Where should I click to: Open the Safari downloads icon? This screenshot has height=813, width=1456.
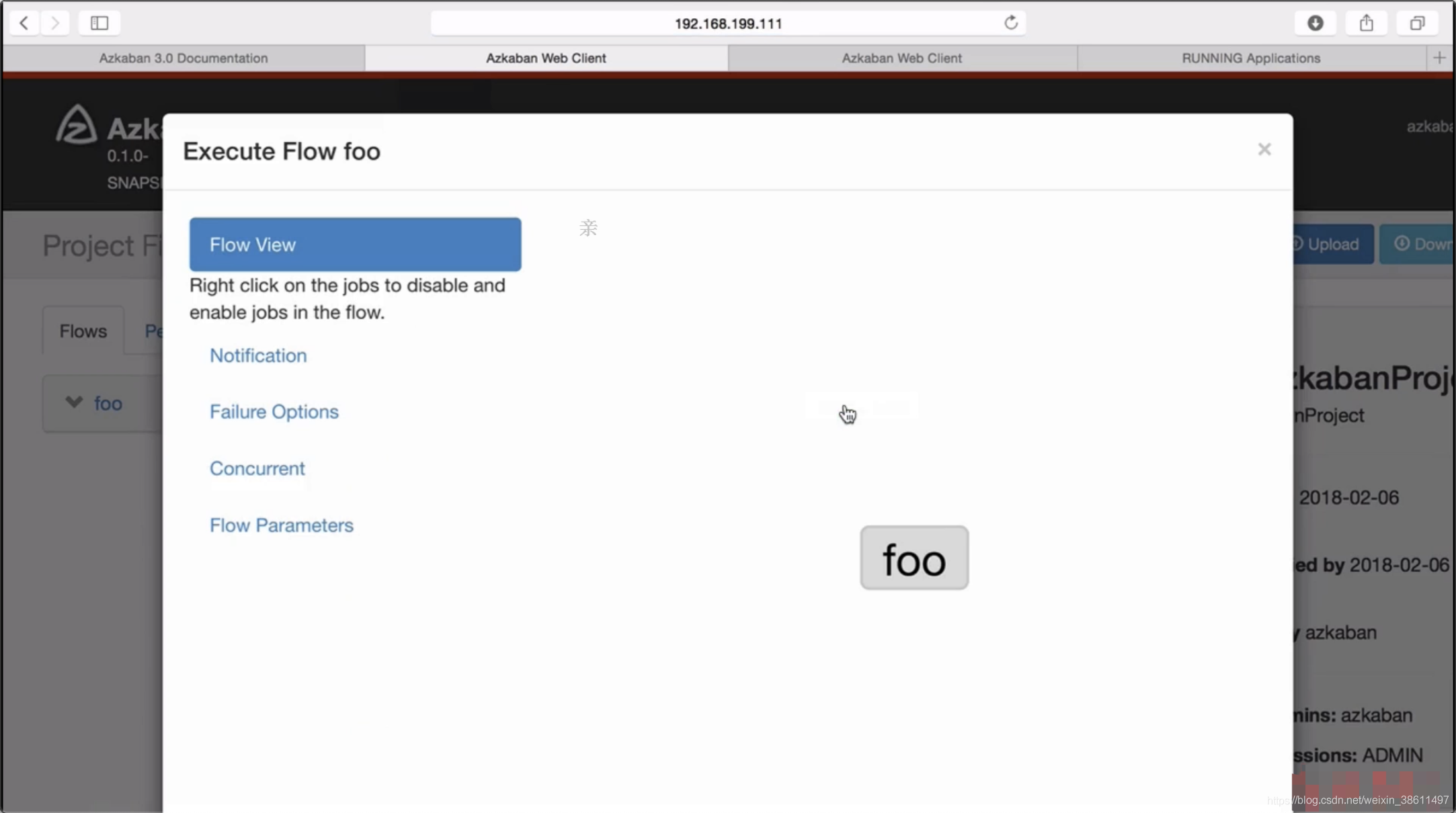tap(1316, 23)
